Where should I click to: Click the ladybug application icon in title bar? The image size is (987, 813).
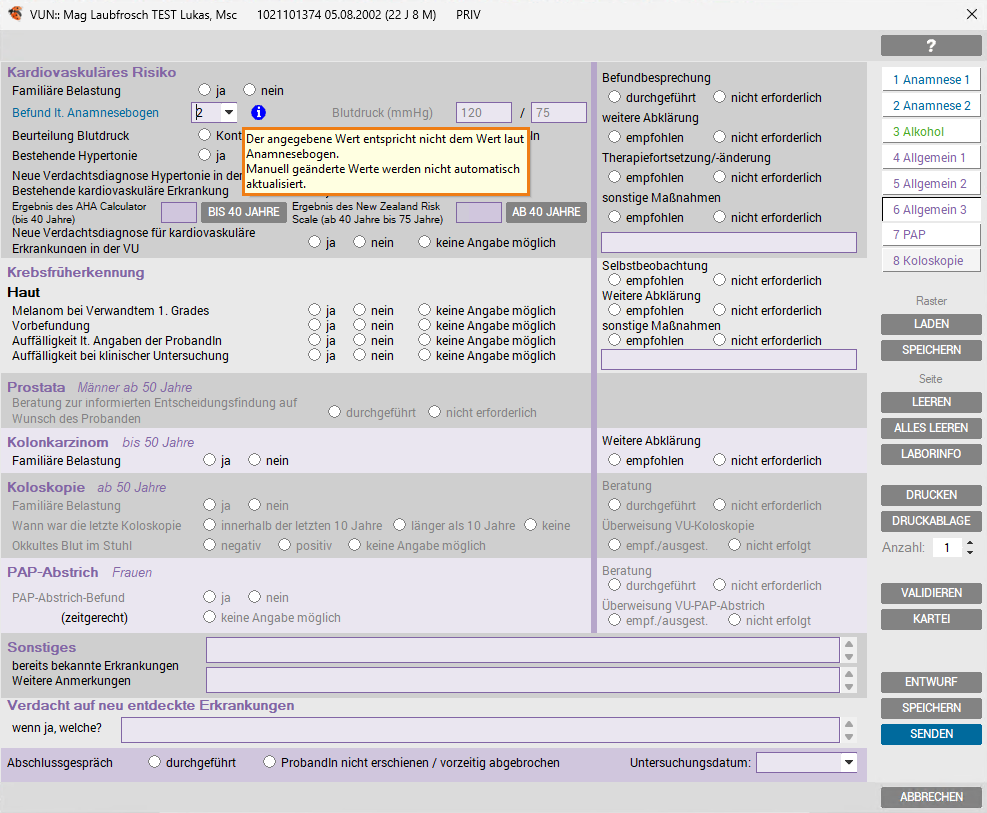(x=14, y=14)
